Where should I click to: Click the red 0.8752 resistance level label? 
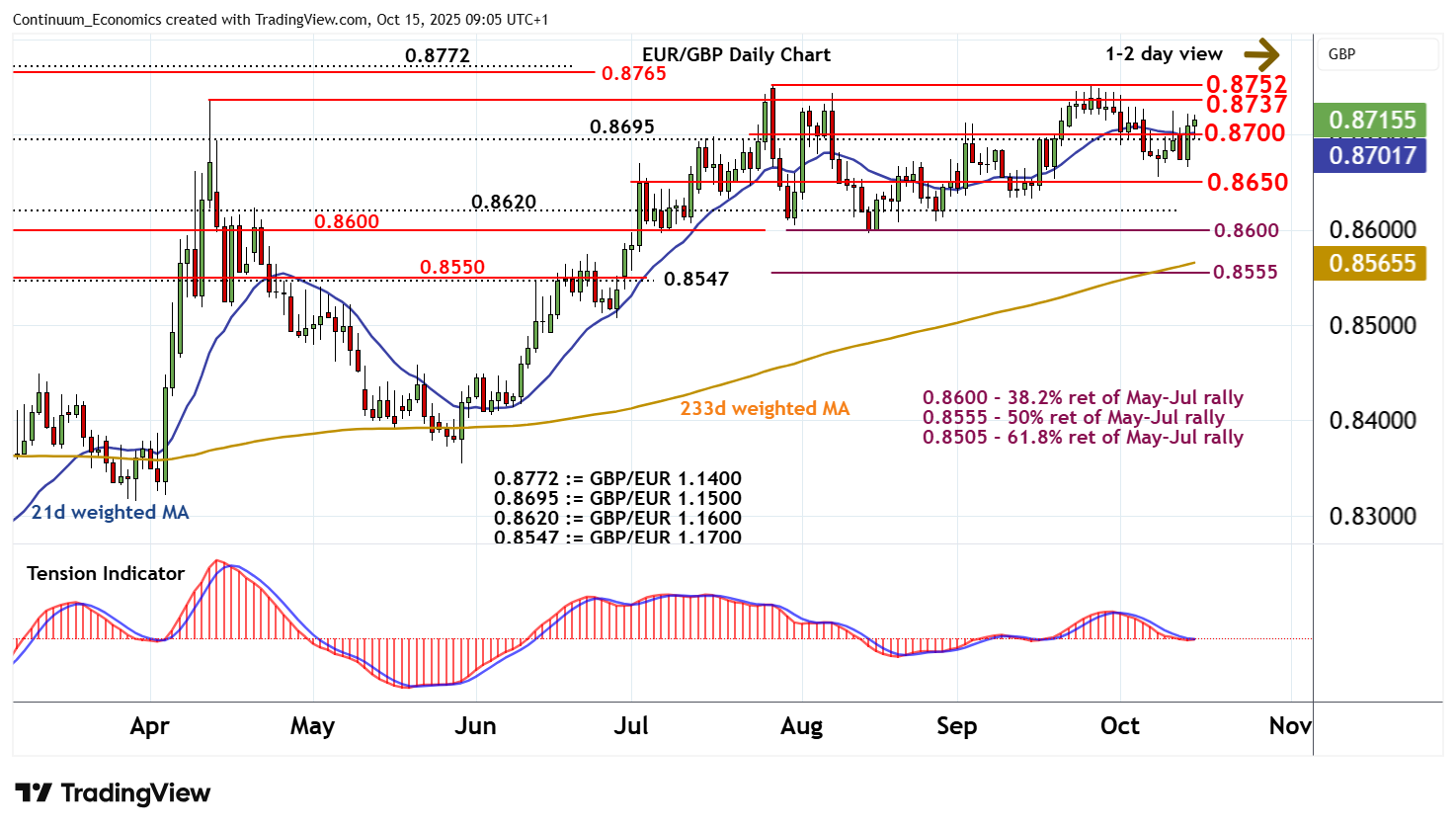click(x=1246, y=84)
